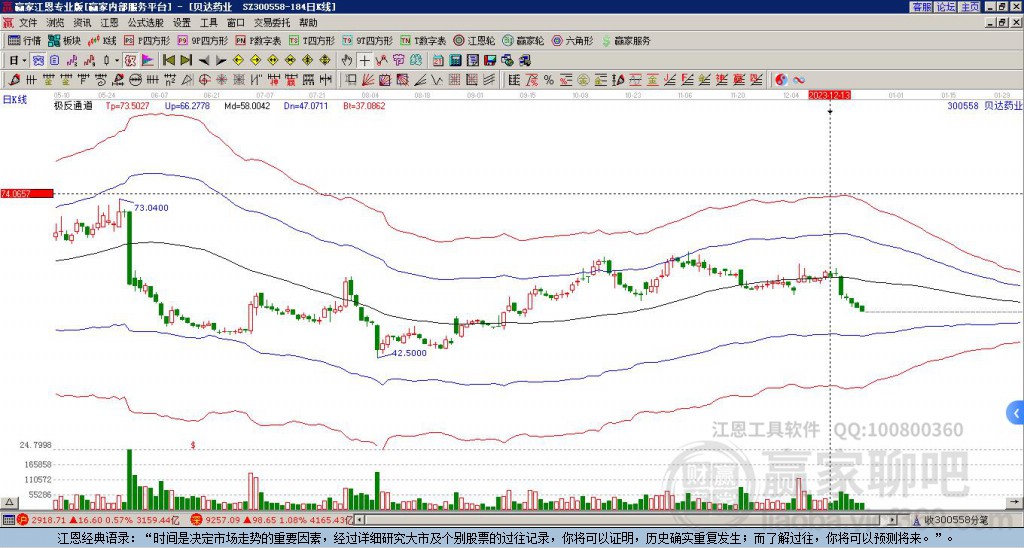
Task: Click the black right arrow icon
Action: [x=221, y=61]
